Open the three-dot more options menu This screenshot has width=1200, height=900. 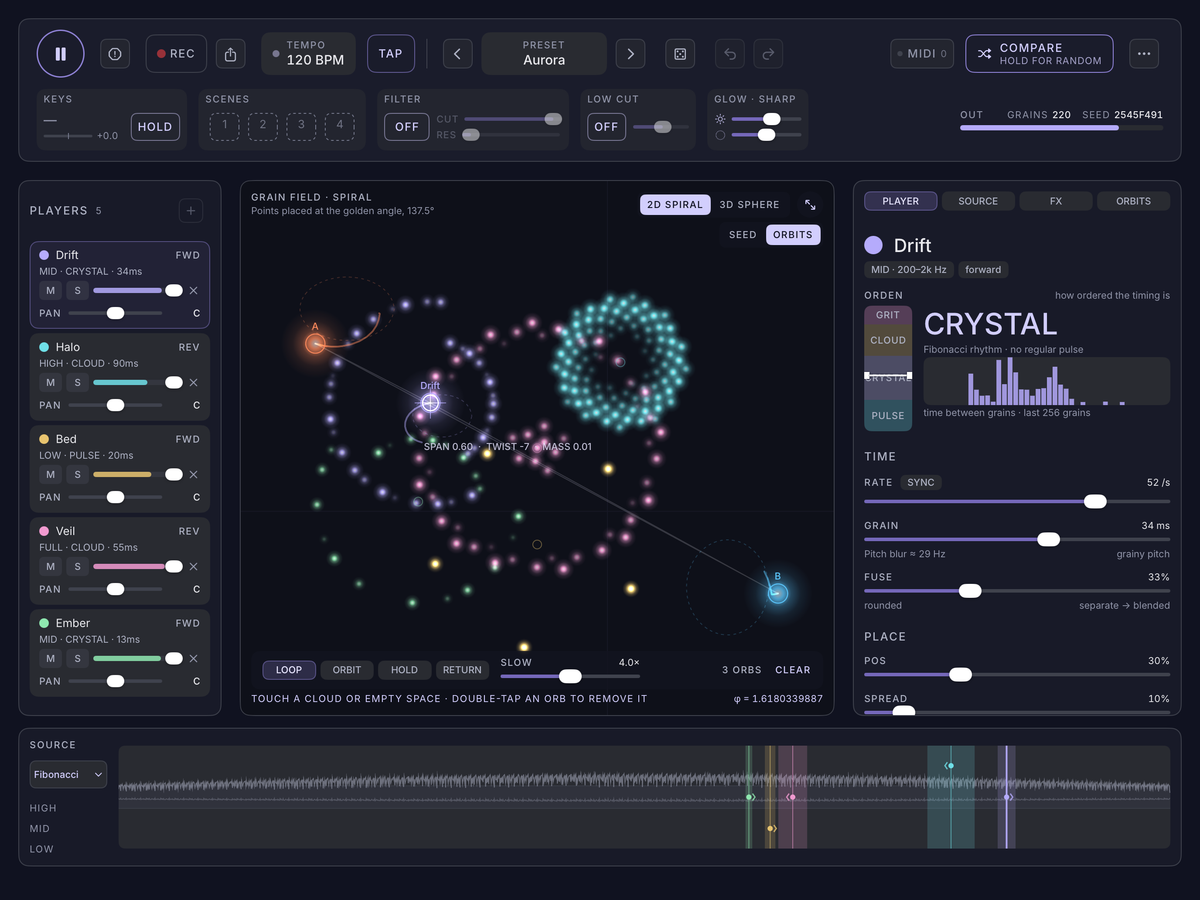tap(1144, 54)
